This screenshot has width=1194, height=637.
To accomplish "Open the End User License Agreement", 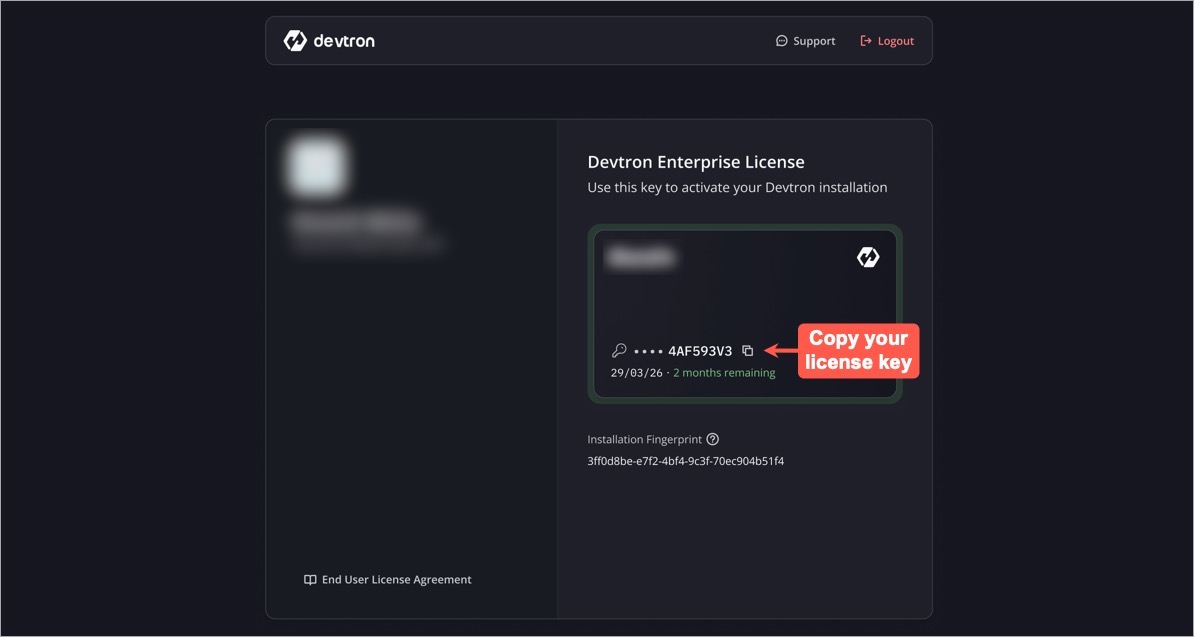I will 395,579.
